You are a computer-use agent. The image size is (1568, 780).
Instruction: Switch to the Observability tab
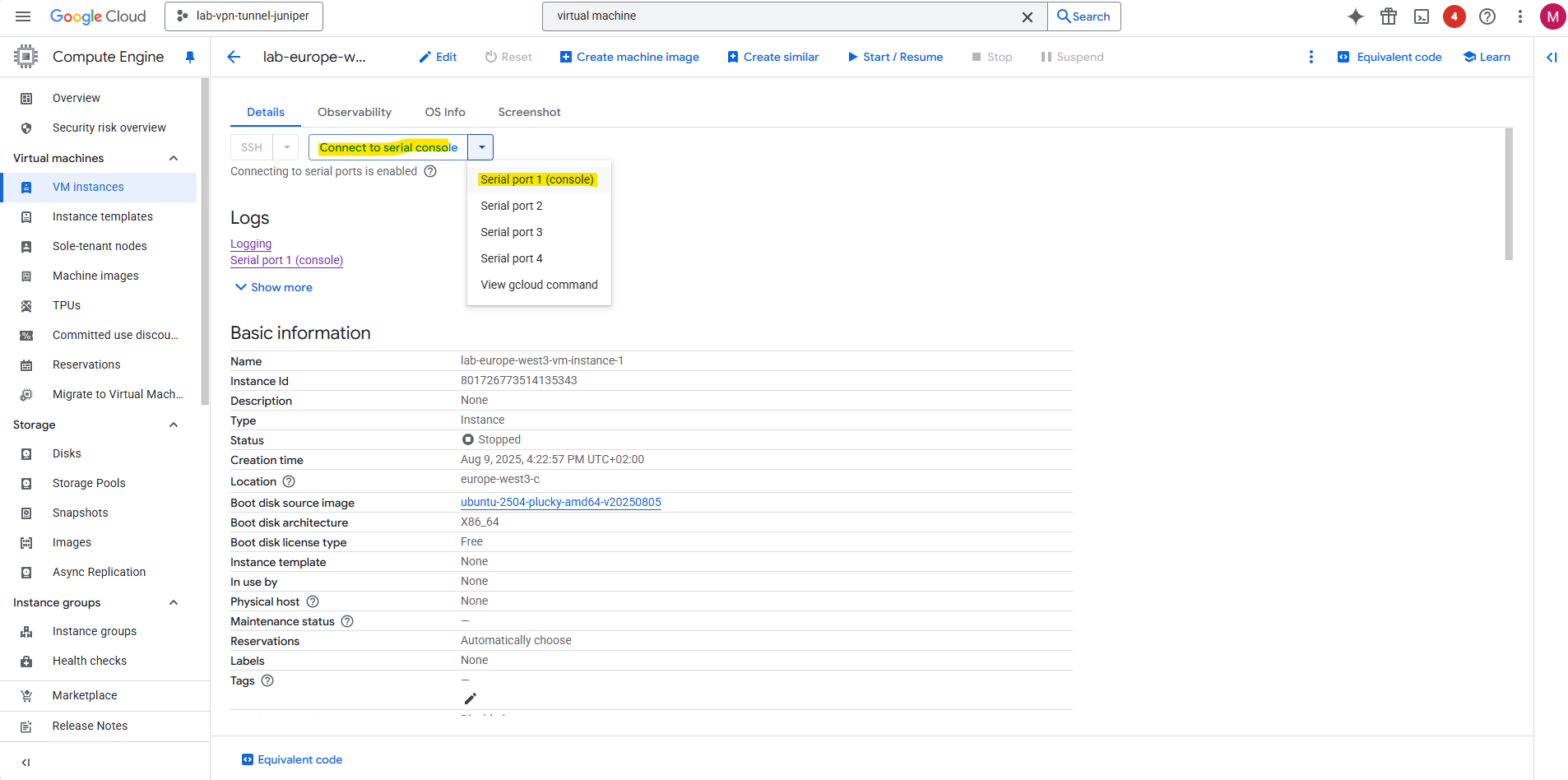pyautogui.click(x=355, y=112)
